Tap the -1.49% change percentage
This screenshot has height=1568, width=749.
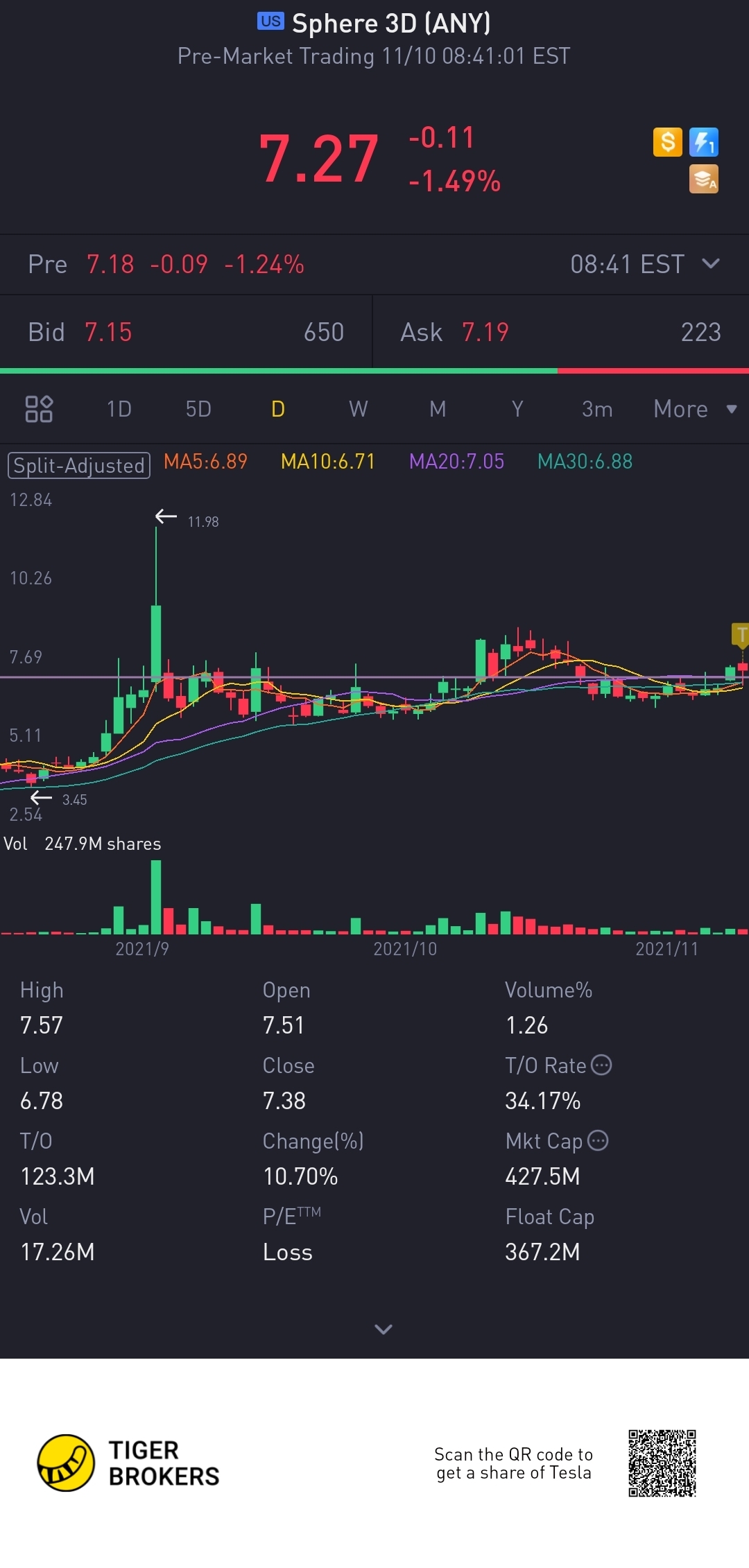coord(454,182)
